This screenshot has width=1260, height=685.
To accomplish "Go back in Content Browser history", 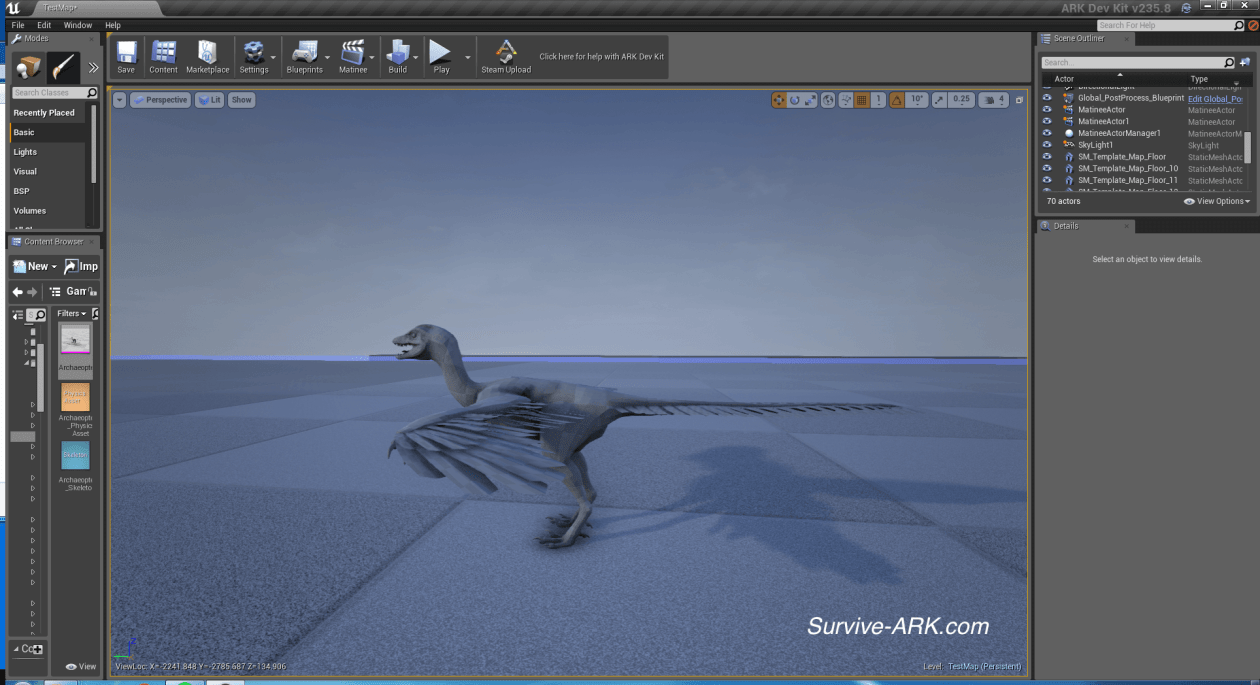I will (x=17, y=292).
